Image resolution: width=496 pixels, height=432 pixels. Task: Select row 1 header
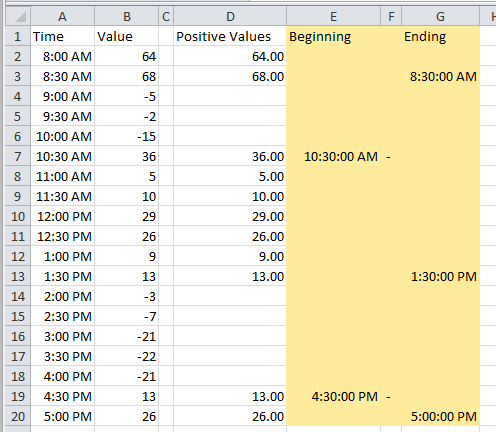(18, 36)
